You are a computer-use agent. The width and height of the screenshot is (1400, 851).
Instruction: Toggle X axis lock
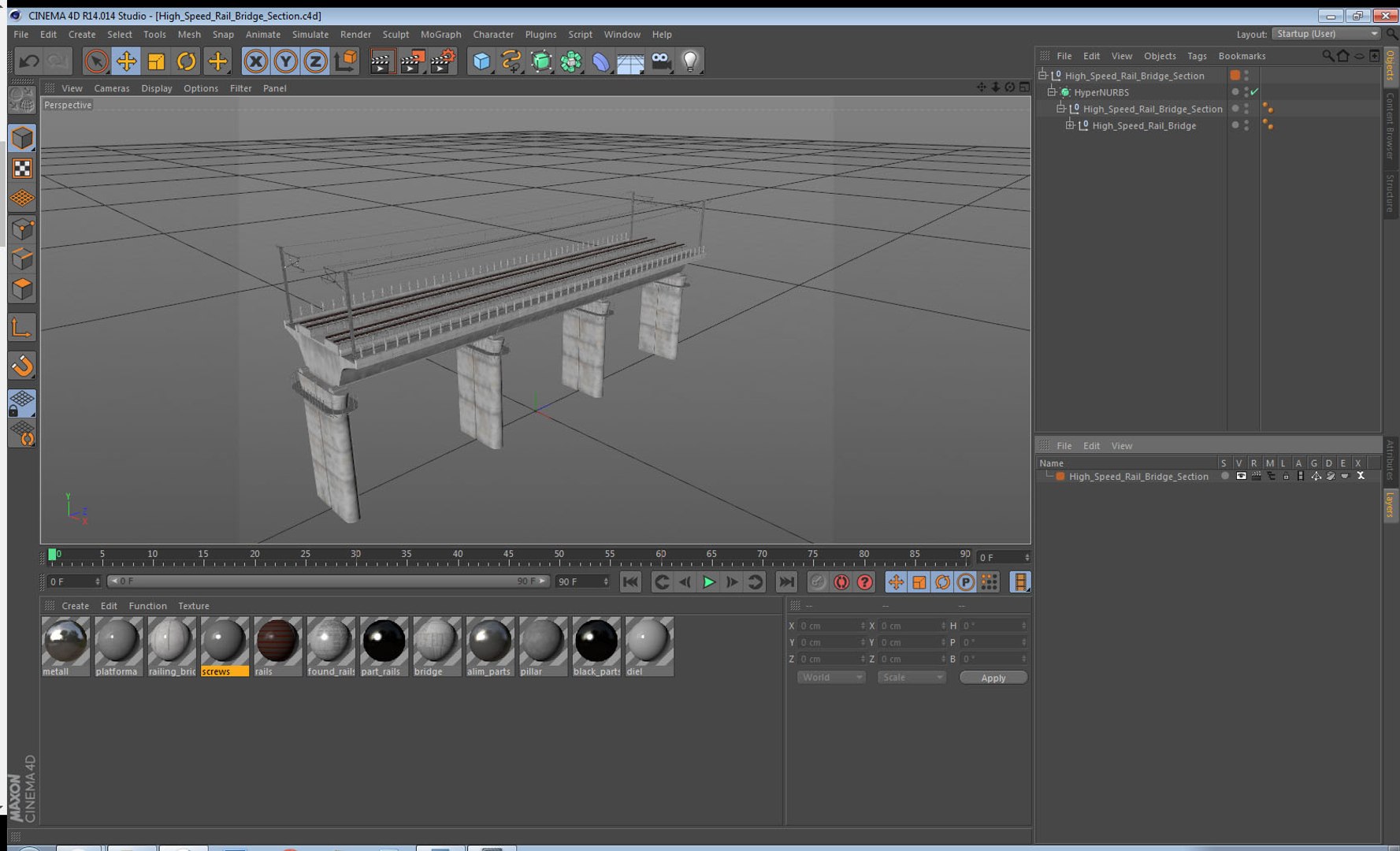tap(255, 61)
